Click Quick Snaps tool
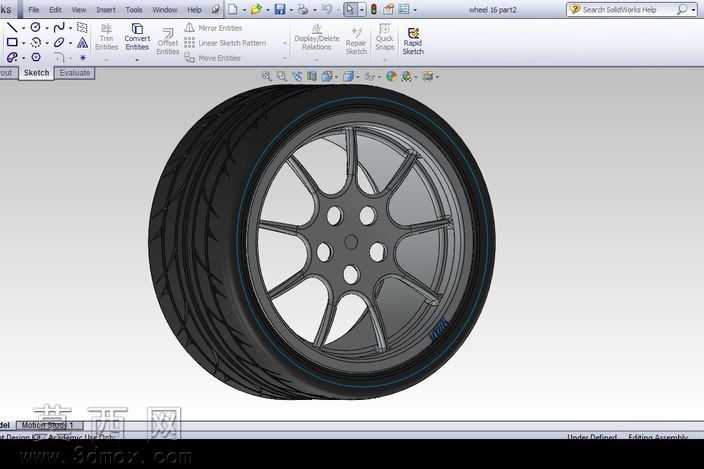The image size is (704, 469). point(385,37)
